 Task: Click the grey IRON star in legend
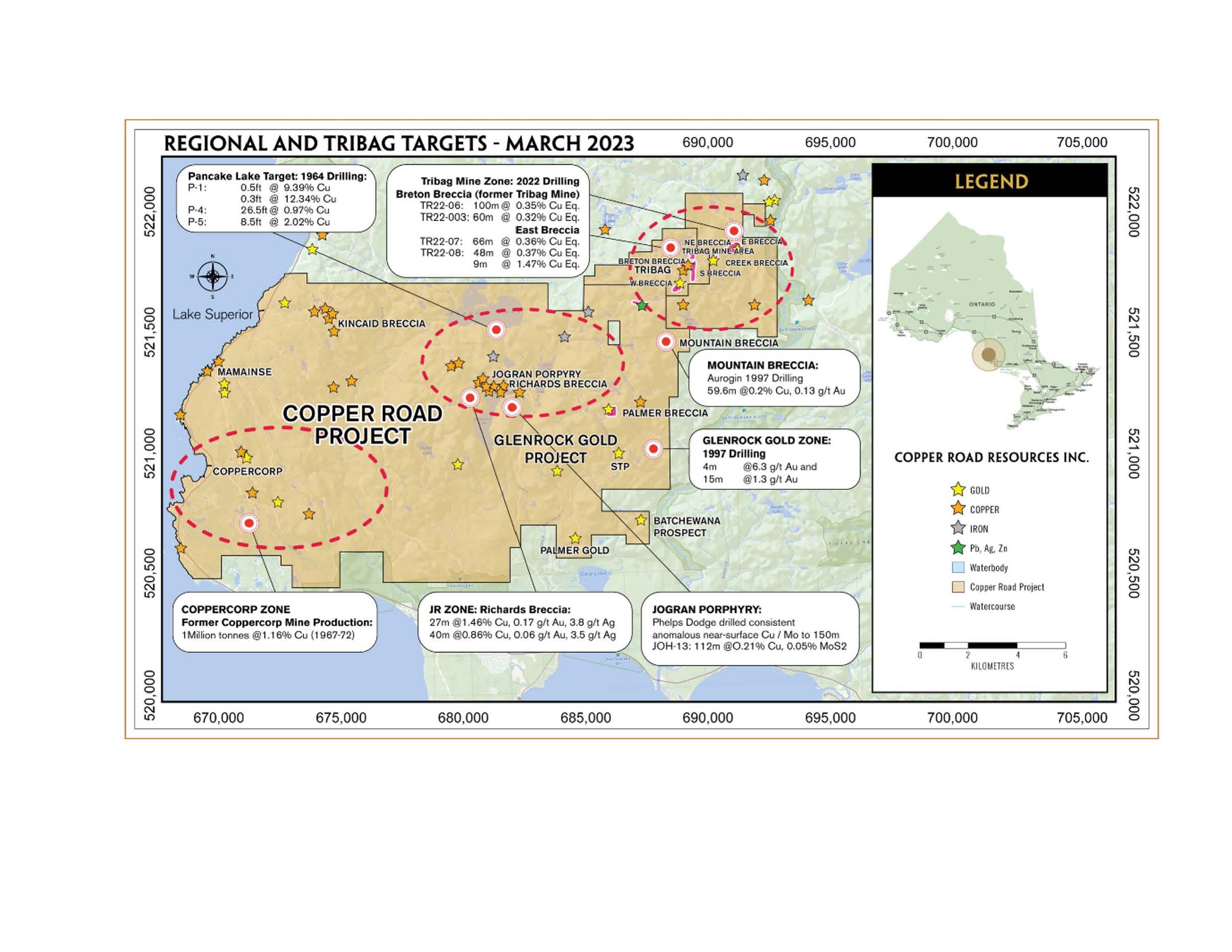pos(958,529)
